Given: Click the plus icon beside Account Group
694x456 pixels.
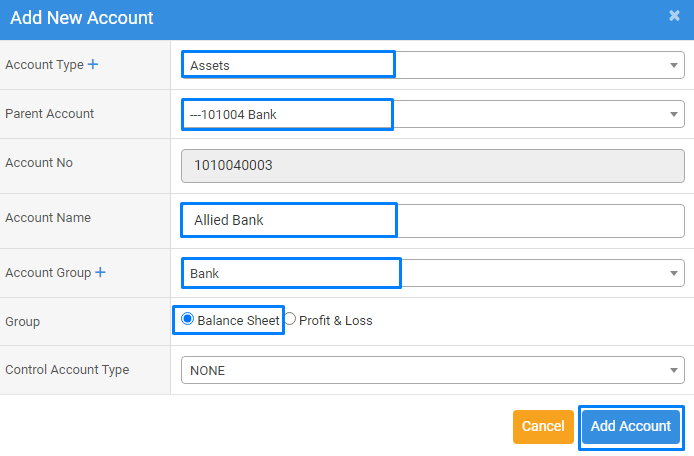Looking at the screenshot, I should coord(100,273).
